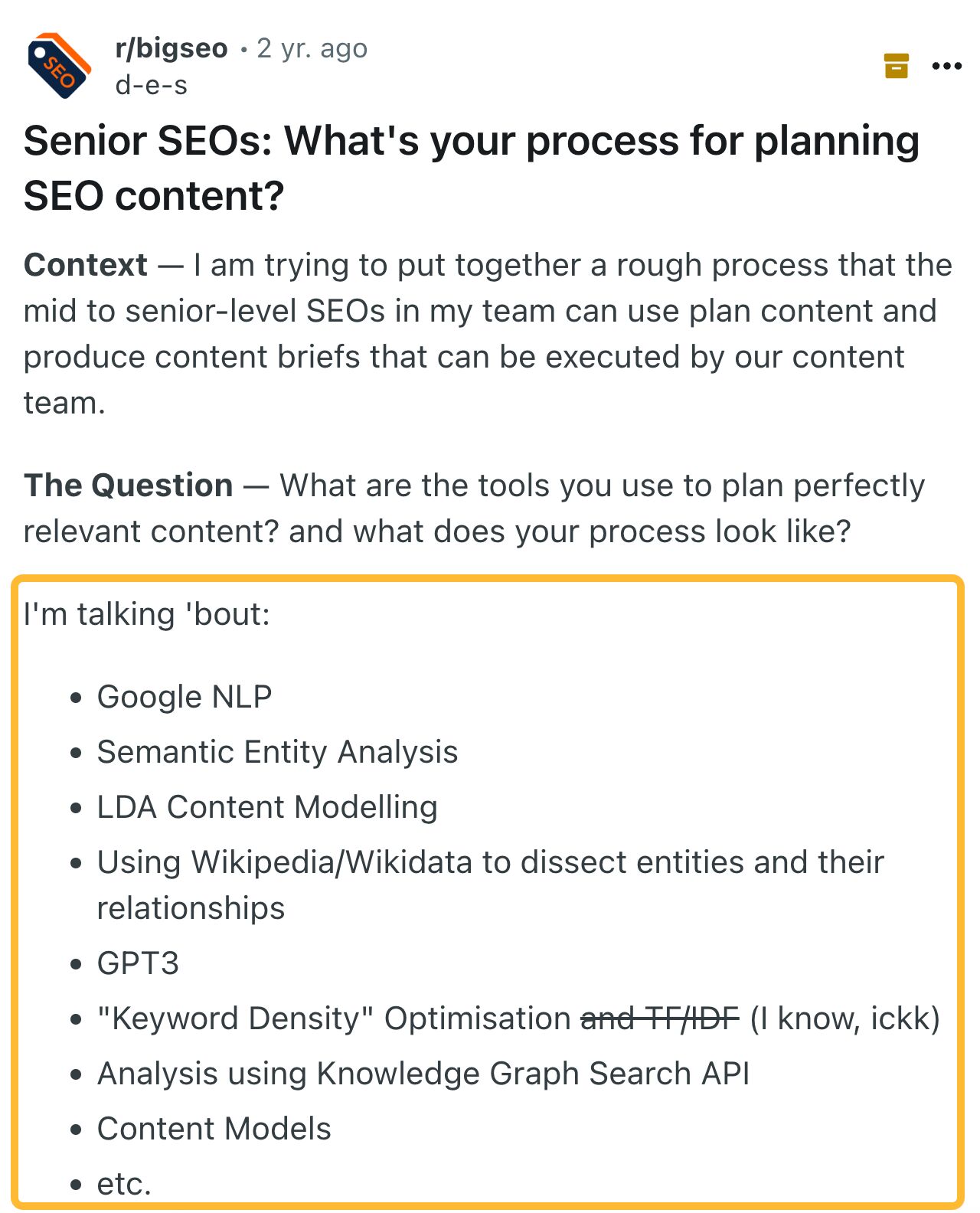
Task: Click the bold 'Context' word
Action: click(x=86, y=265)
